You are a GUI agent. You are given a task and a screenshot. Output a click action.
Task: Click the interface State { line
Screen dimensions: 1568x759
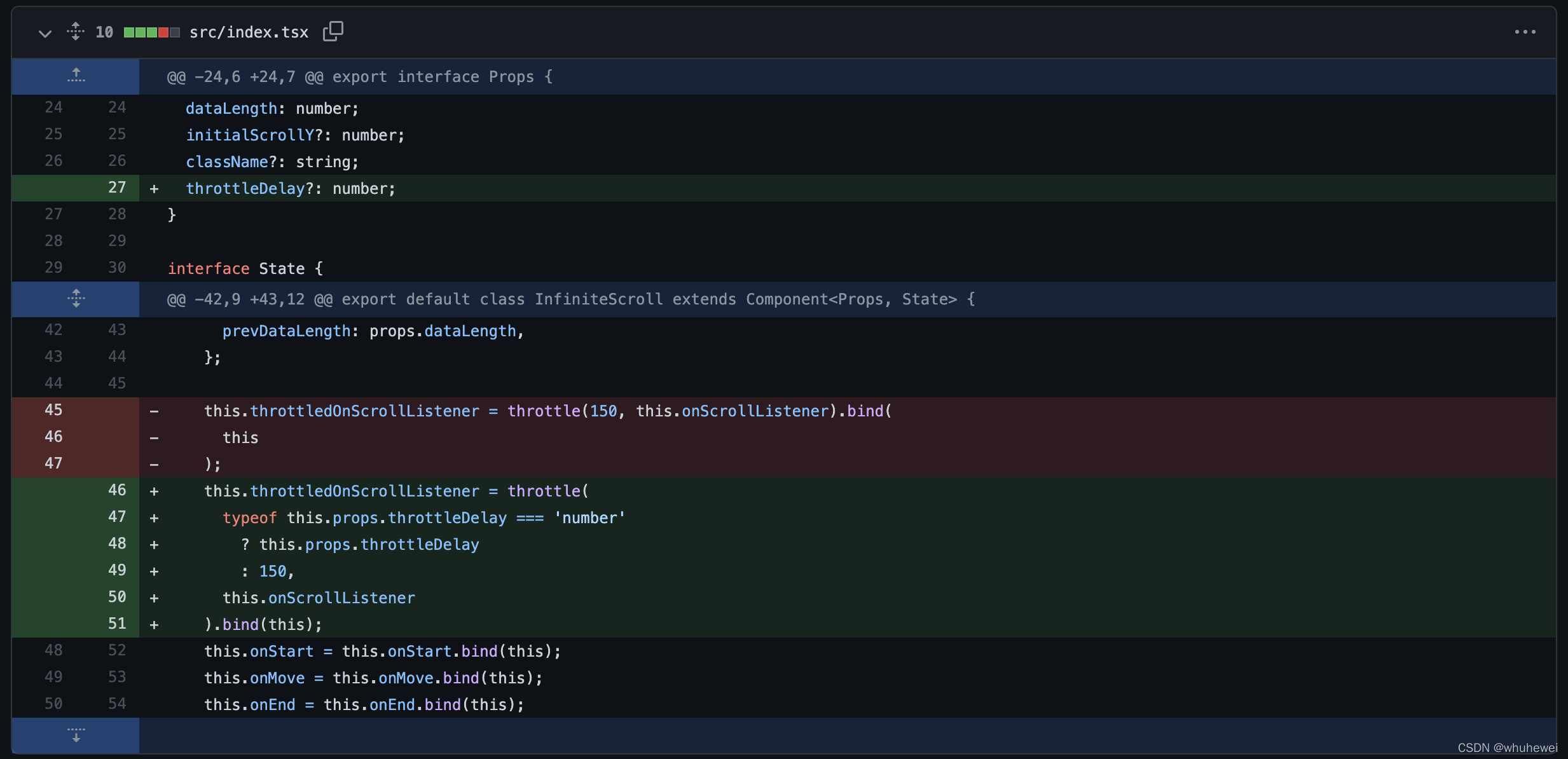848,268
